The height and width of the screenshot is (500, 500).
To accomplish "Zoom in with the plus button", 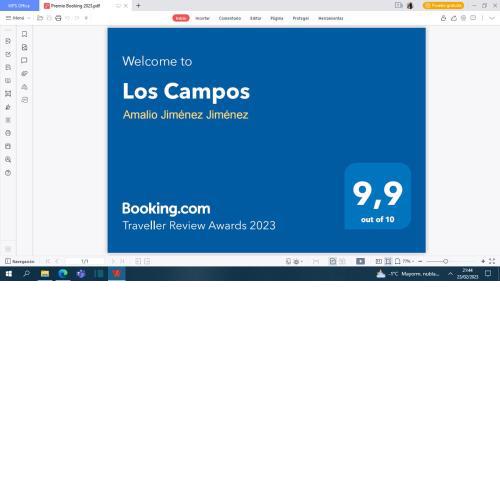I will pos(483,261).
